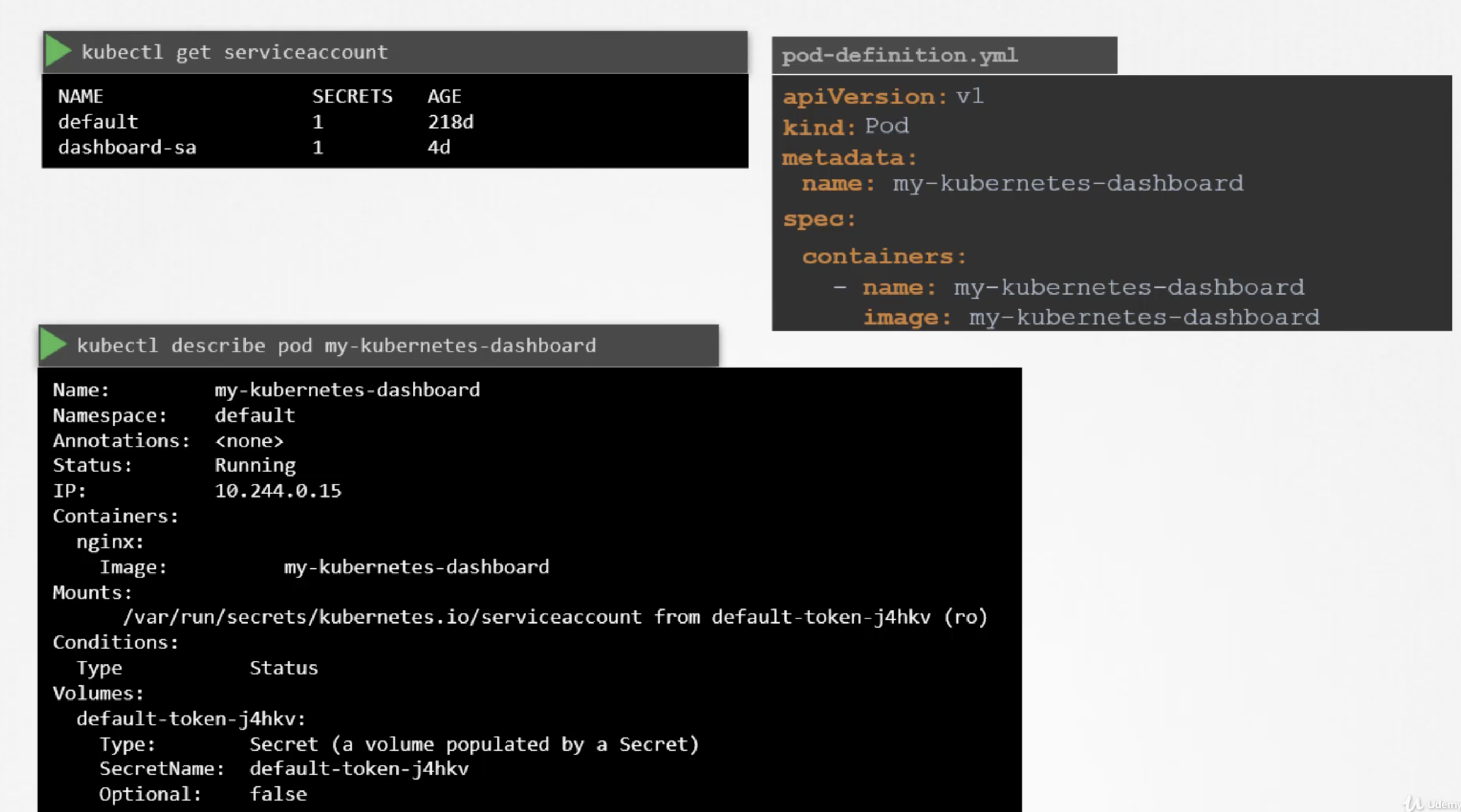Click the 'Type' conditions column
The image size is (1461, 812).
click(x=99, y=669)
